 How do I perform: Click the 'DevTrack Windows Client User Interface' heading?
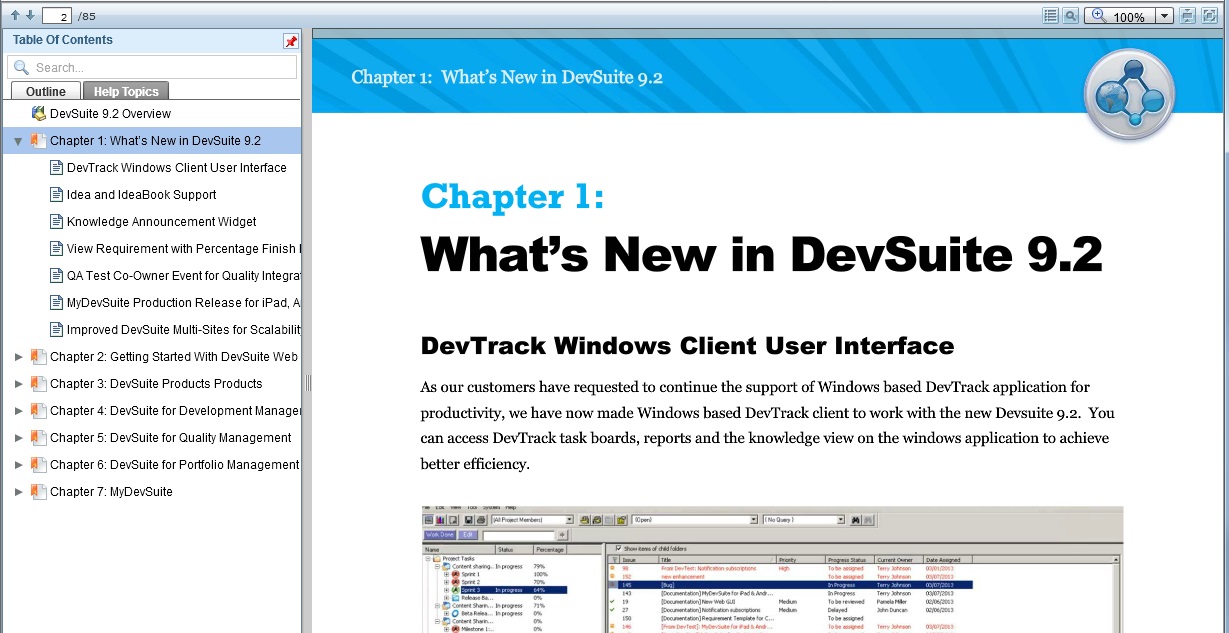point(687,346)
